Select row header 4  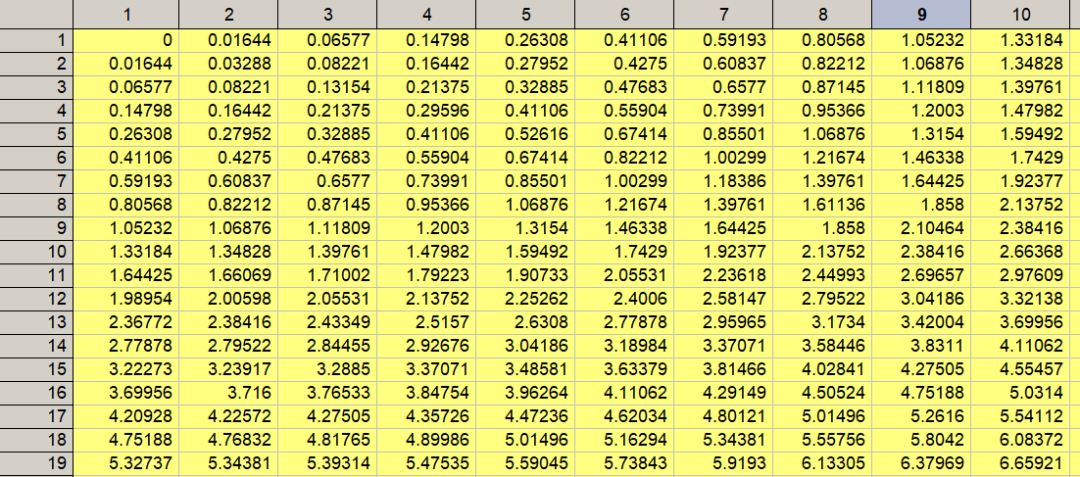point(37,111)
